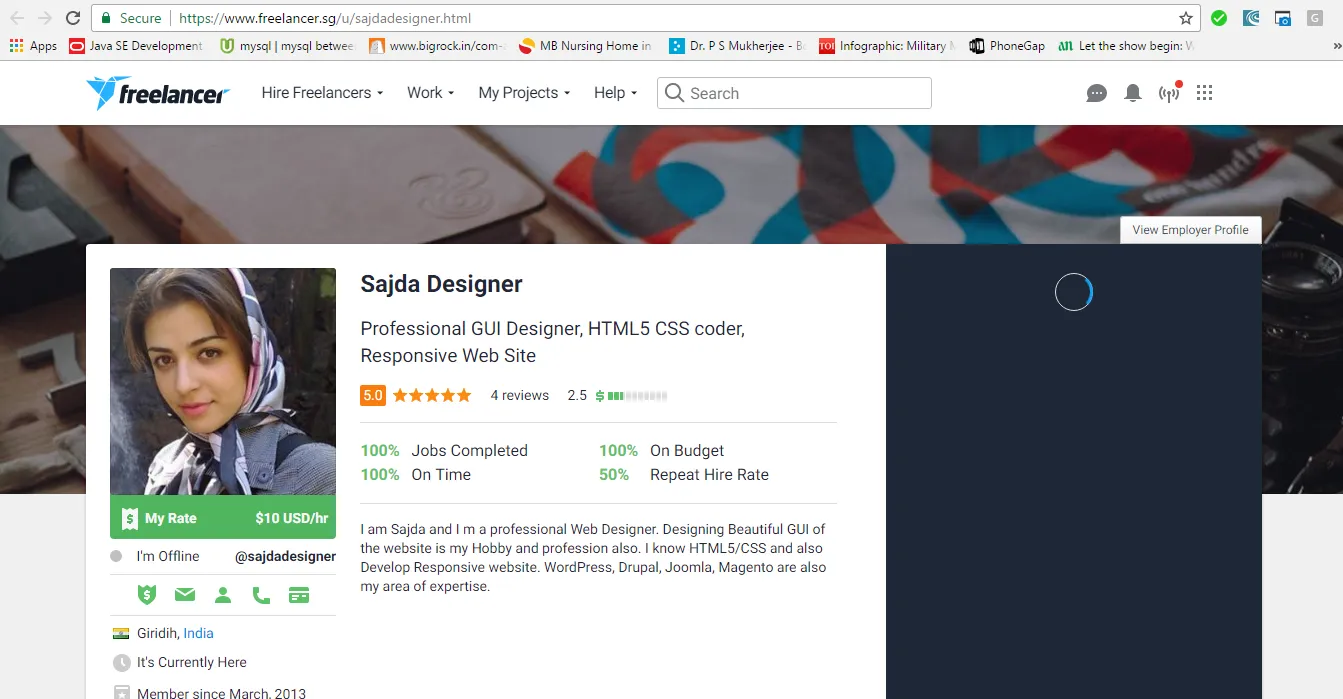This screenshot has height=699, width=1343.
Task: Expand the Help menu
Action: click(615, 92)
